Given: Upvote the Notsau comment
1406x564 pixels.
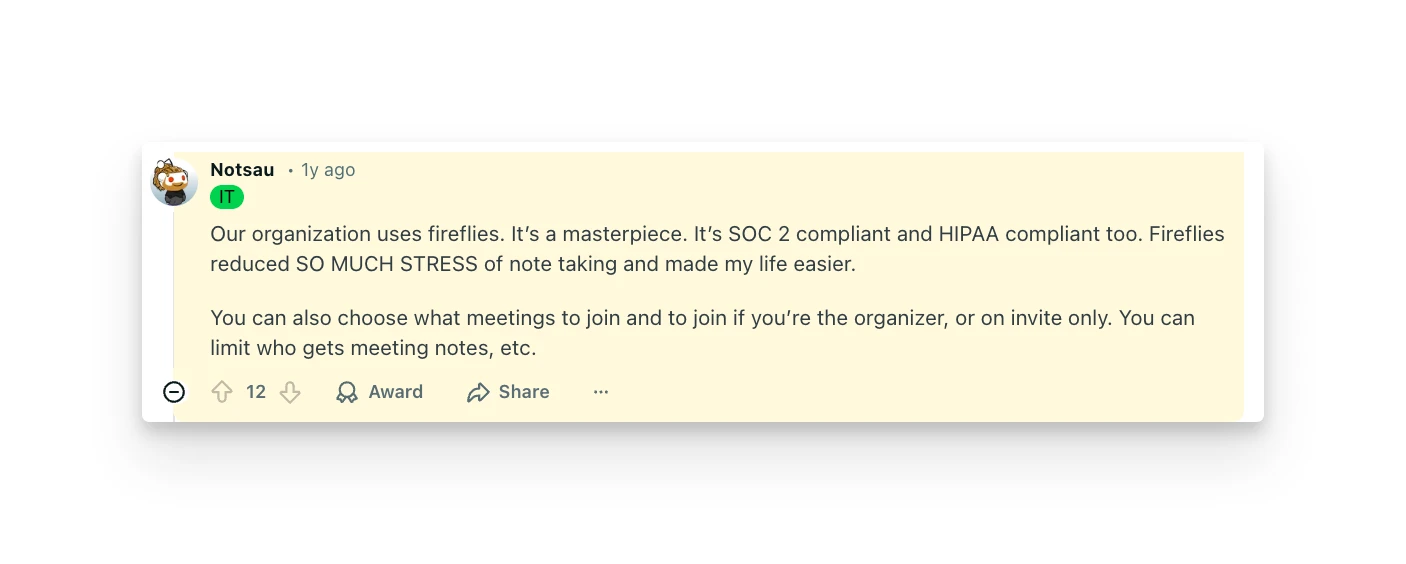Looking at the screenshot, I should (x=222, y=392).
